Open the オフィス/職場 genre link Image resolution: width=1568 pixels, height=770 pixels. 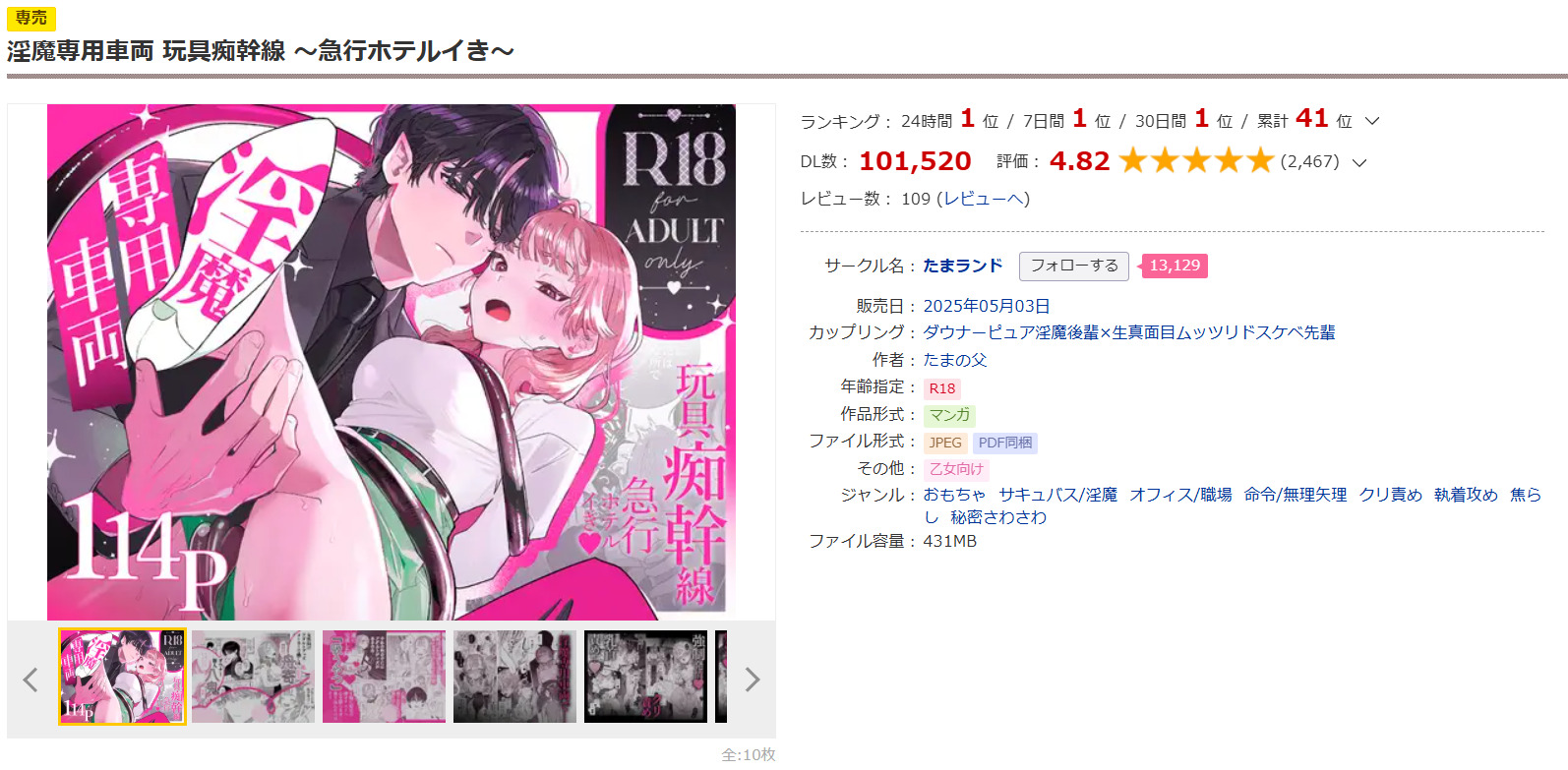pos(1180,495)
